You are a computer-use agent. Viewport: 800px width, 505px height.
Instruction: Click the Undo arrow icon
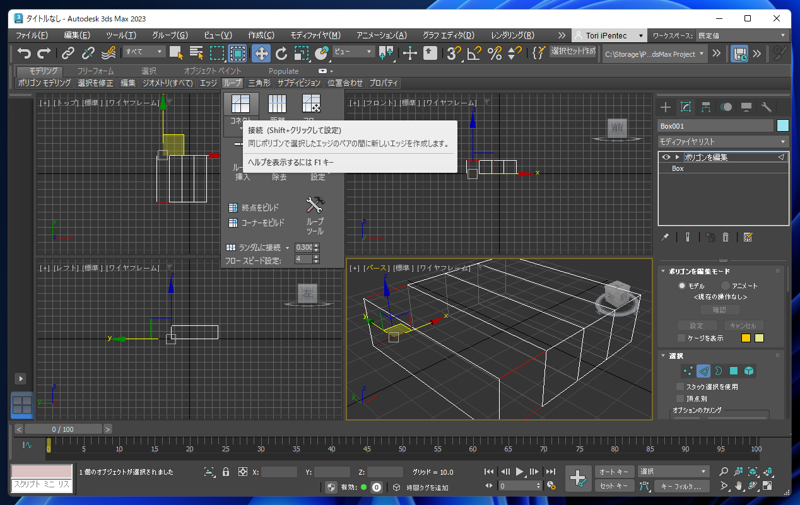point(24,53)
